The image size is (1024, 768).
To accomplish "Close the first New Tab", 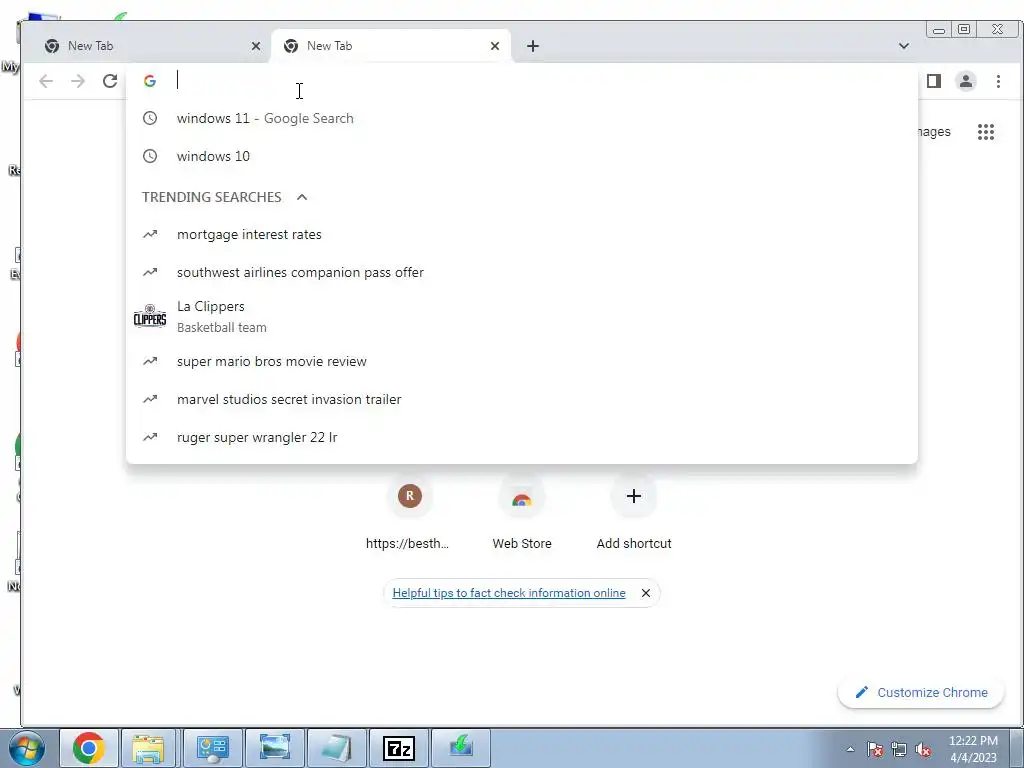I will pyautogui.click(x=256, y=46).
